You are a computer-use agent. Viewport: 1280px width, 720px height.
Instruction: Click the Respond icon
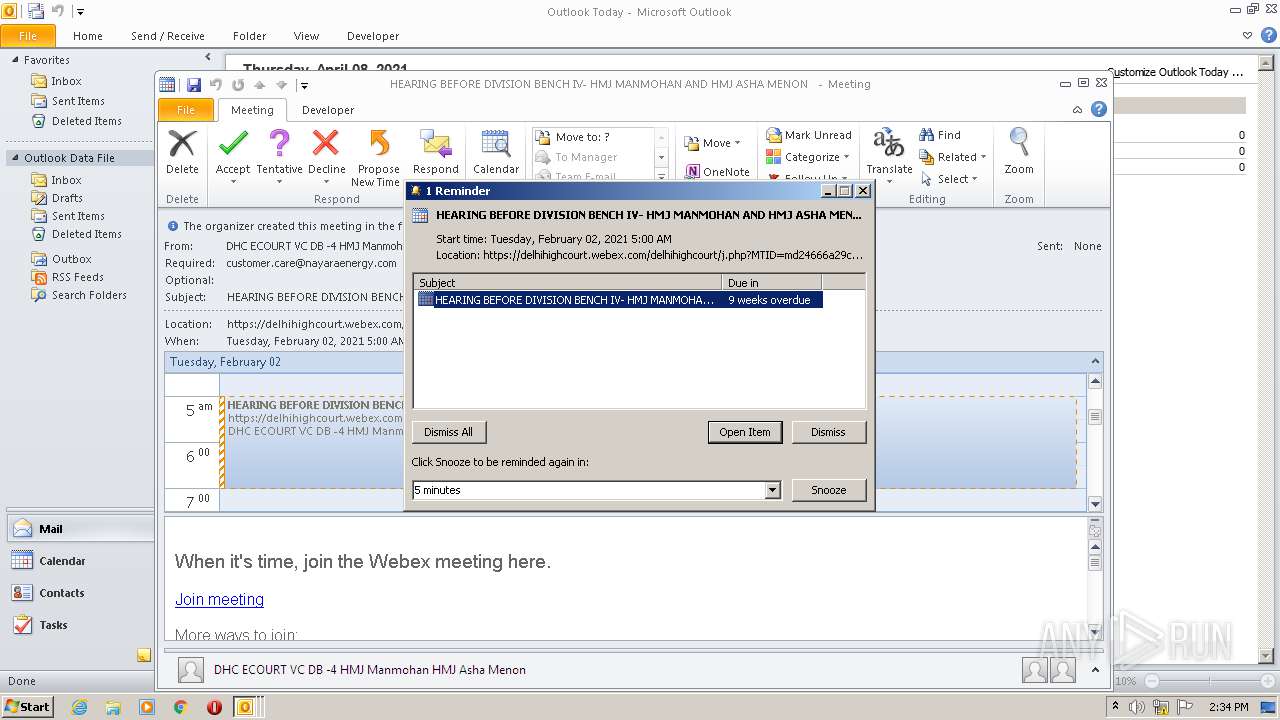(436, 153)
